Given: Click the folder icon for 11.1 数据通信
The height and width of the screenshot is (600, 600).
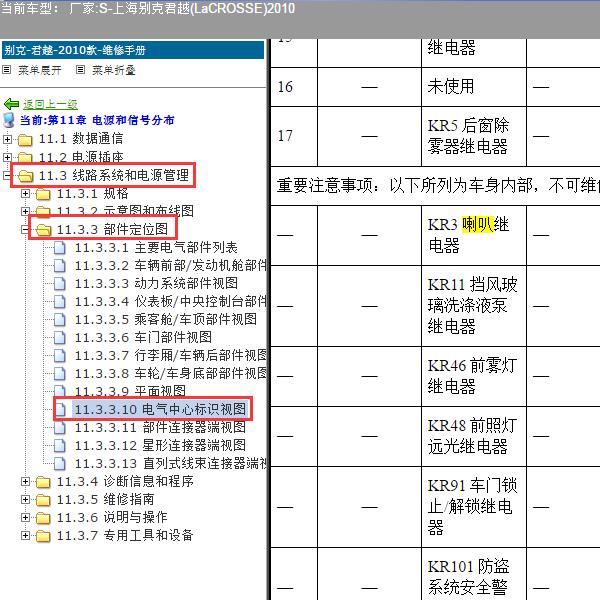Looking at the screenshot, I should pos(25,140).
